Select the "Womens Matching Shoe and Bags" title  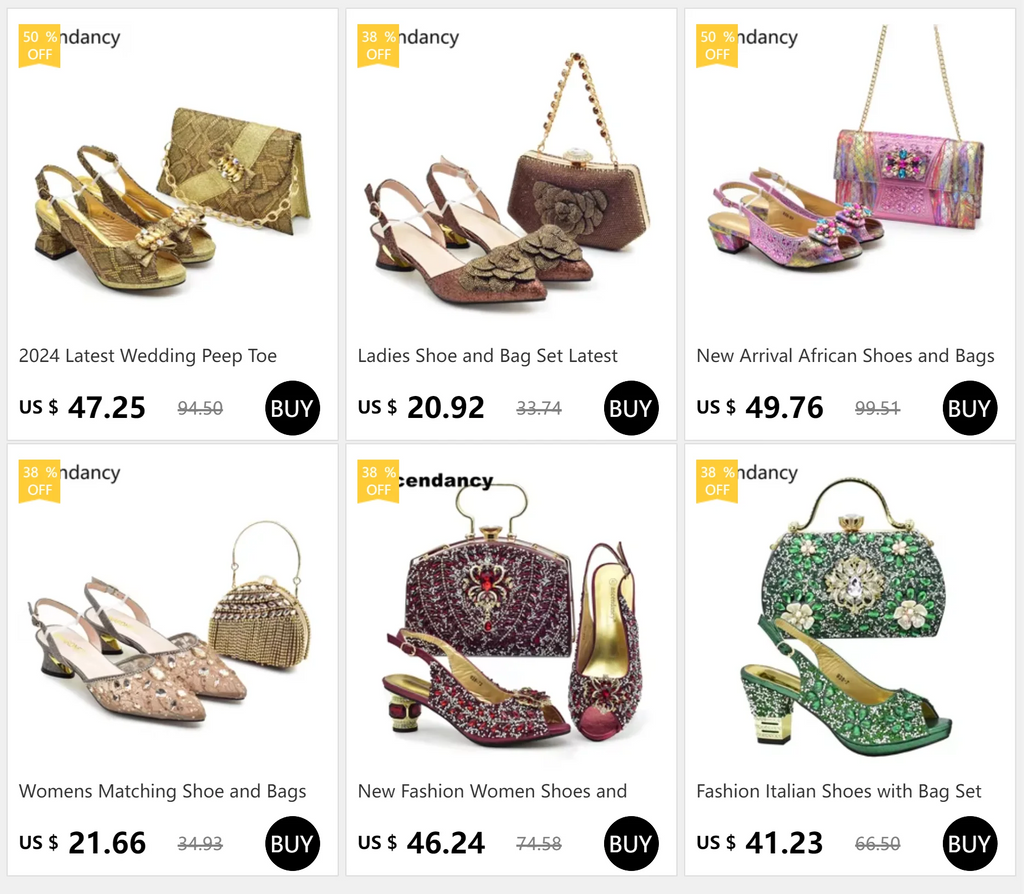[163, 791]
